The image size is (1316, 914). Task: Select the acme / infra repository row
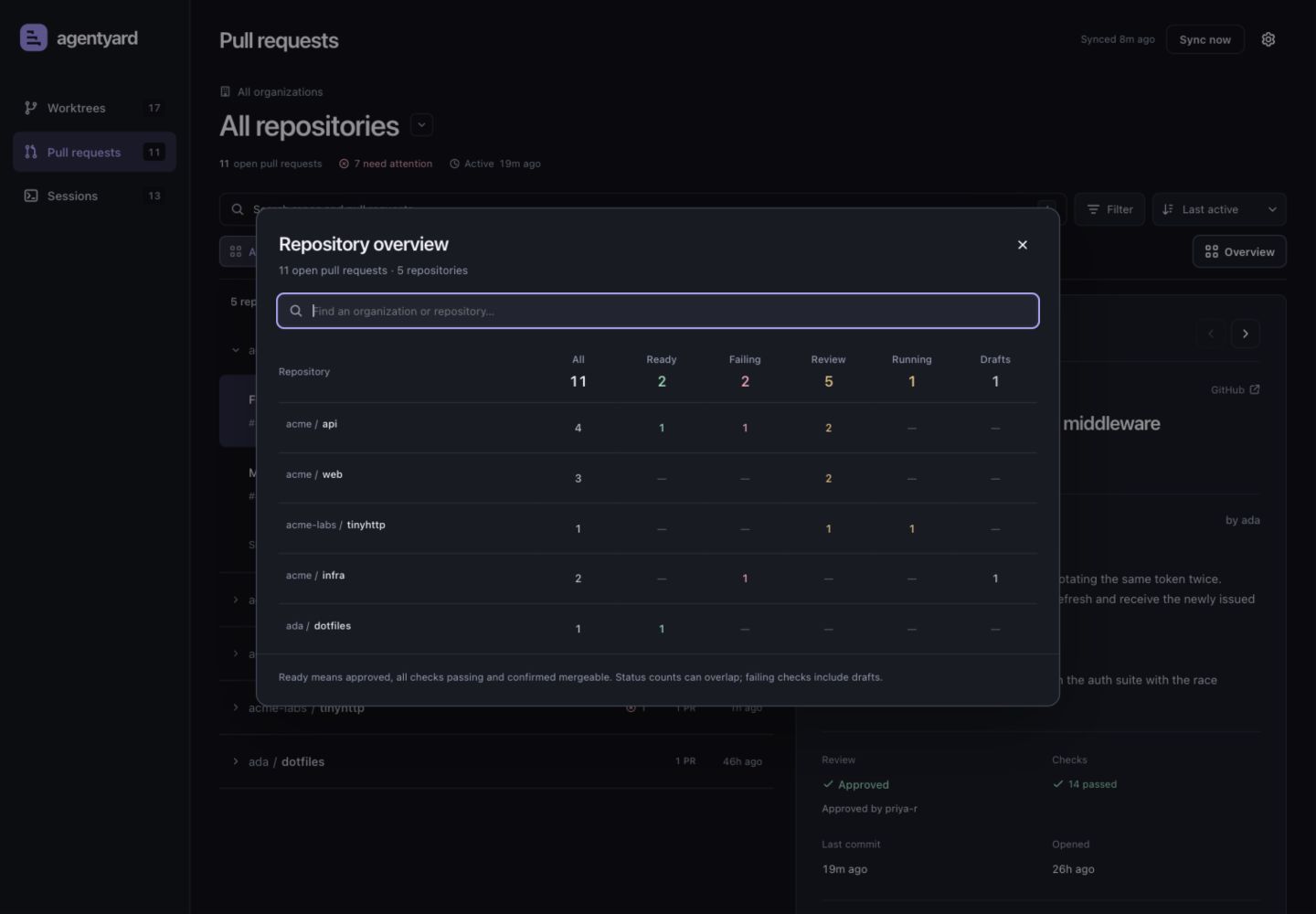[x=658, y=579]
